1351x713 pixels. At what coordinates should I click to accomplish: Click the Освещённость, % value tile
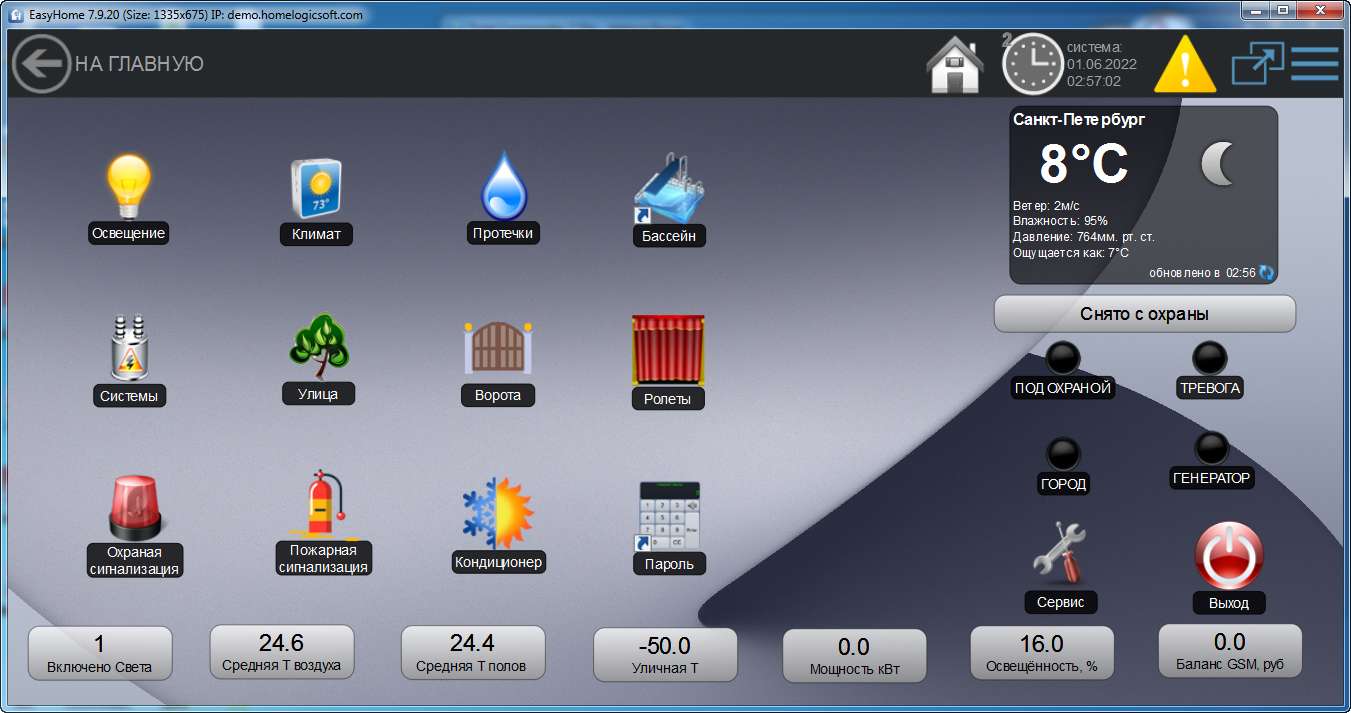(x=1042, y=654)
